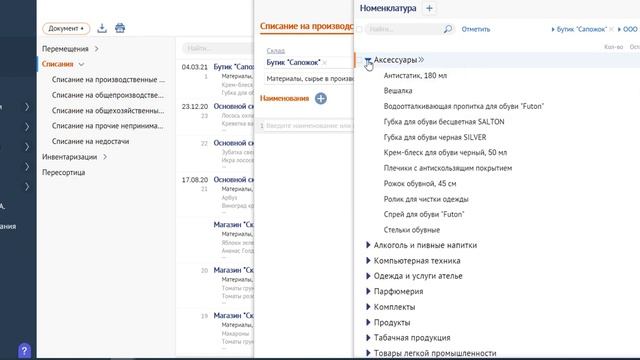640x360 pixels.
Task: Click the download icon next to Документ
Action: (102, 28)
